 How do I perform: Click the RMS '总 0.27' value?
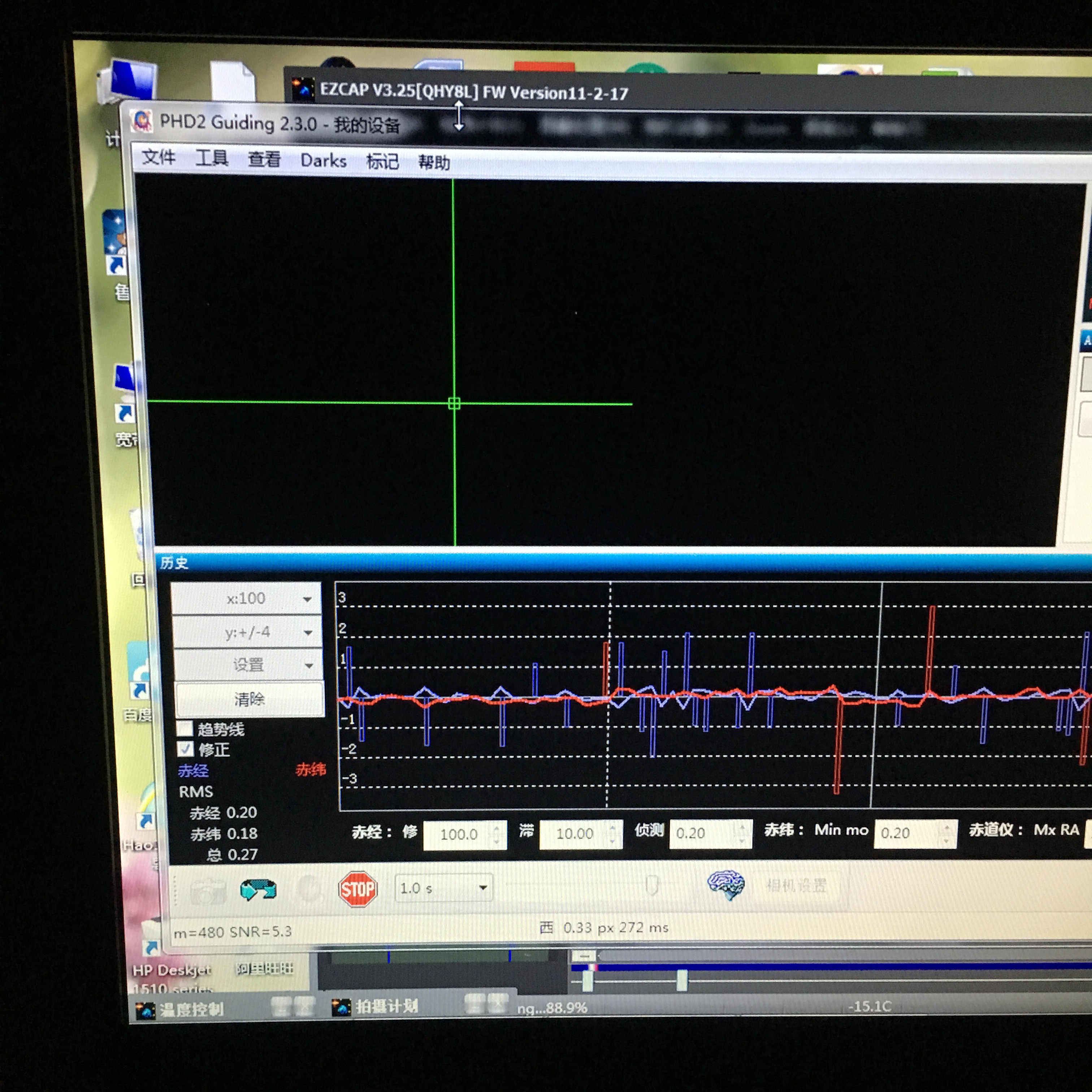coord(232,855)
